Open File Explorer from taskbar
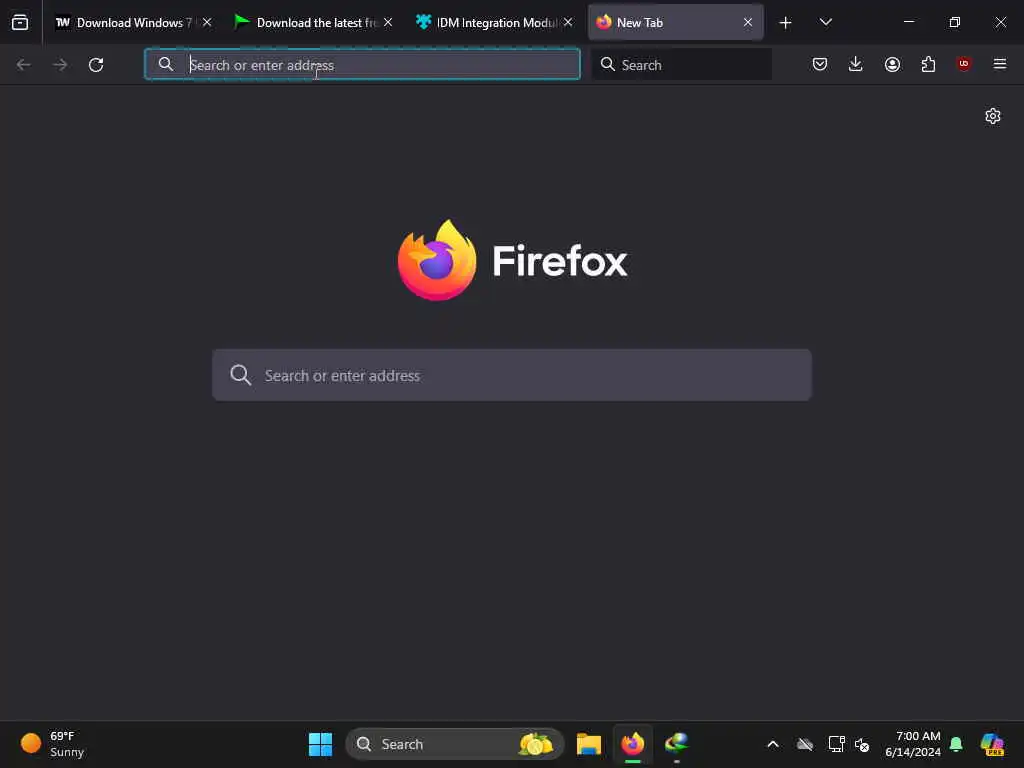This screenshot has height=768, width=1024. (x=588, y=744)
